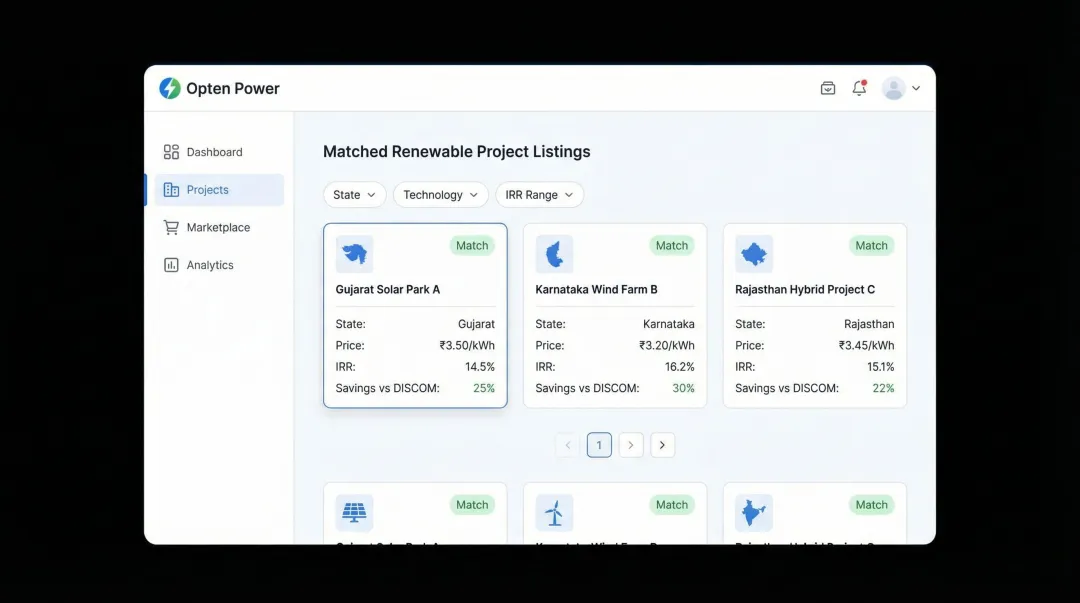Open the Technology filter dropdown
This screenshot has width=1080, height=603.
click(x=440, y=194)
